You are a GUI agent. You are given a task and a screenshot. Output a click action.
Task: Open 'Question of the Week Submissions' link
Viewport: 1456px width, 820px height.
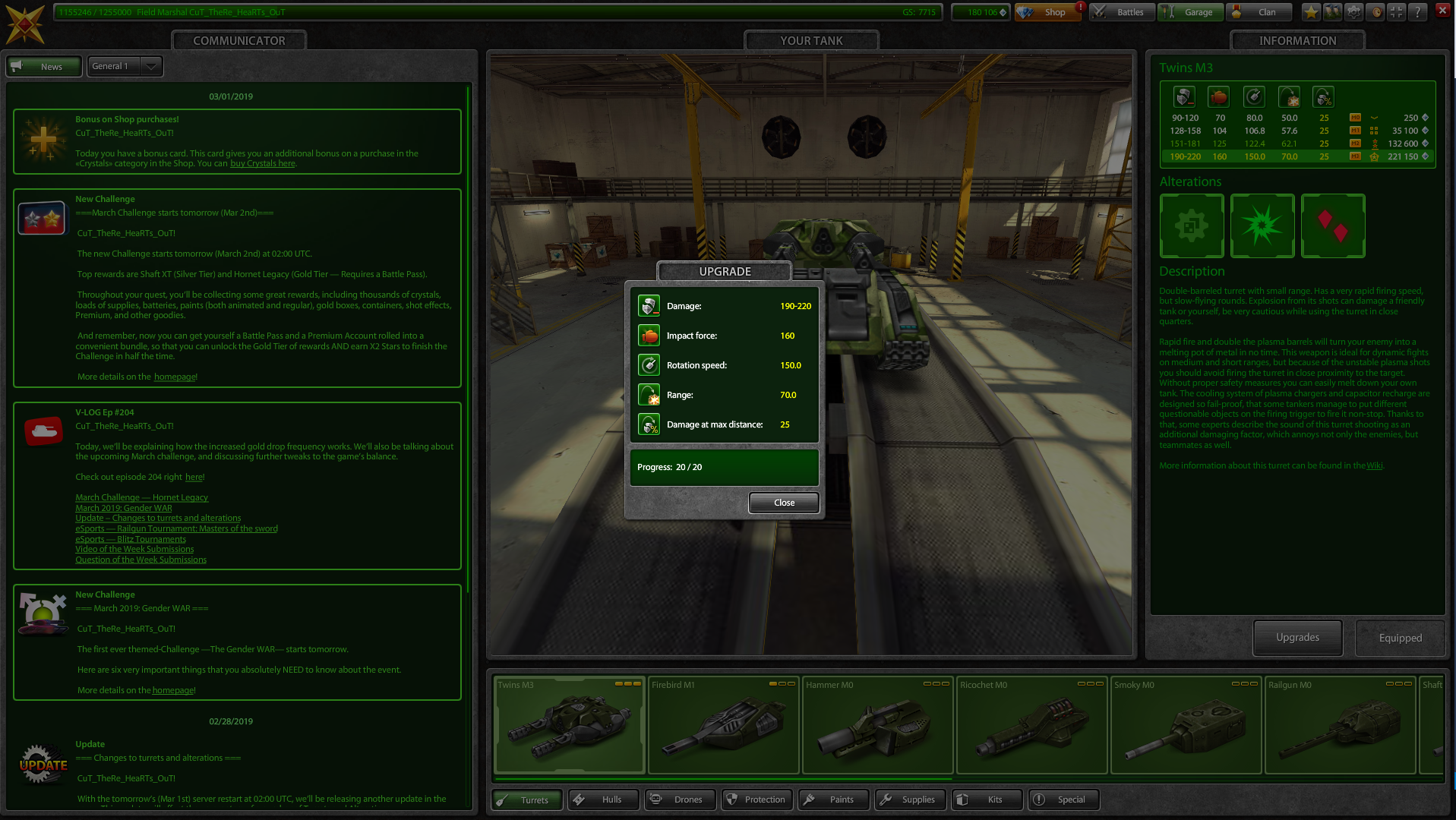coord(141,560)
